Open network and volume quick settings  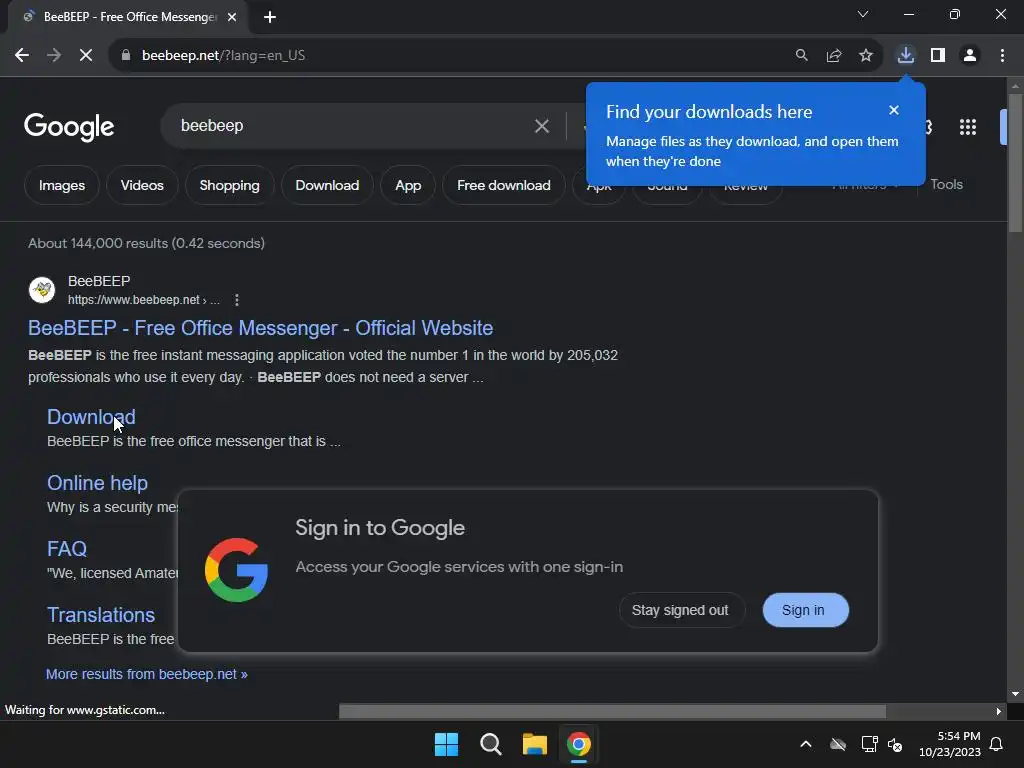tap(882, 744)
